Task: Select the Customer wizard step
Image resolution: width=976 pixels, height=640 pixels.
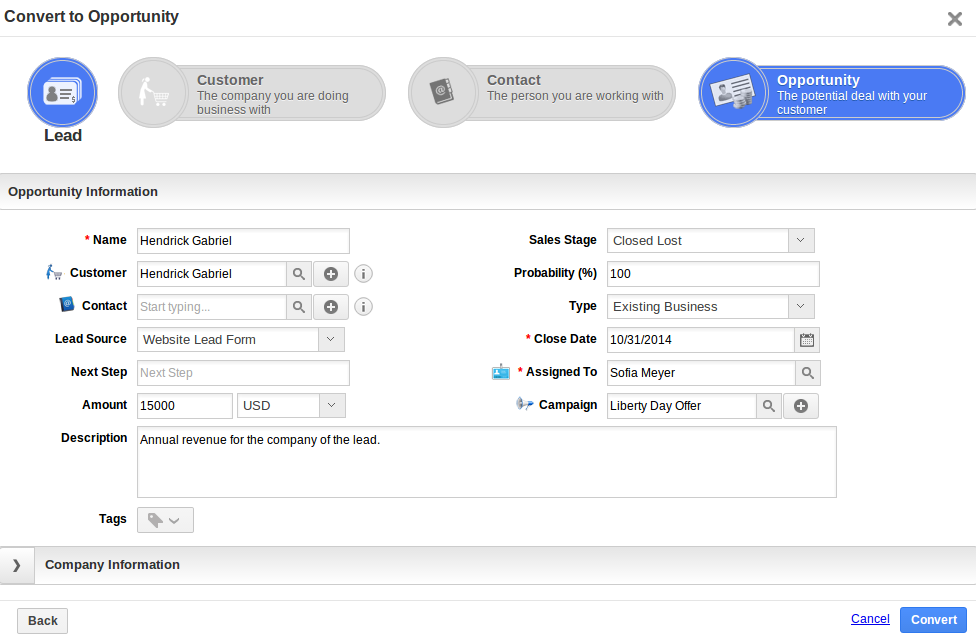Action: point(252,94)
